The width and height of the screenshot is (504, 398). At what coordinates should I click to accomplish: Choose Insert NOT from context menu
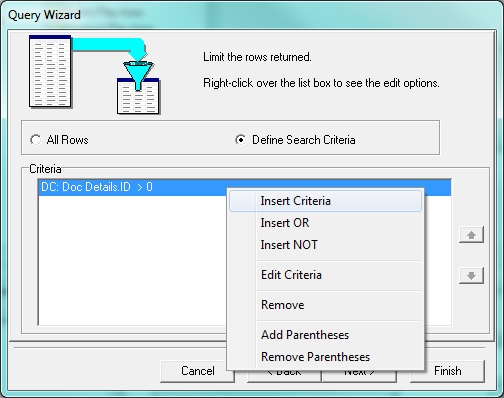point(325,245)
